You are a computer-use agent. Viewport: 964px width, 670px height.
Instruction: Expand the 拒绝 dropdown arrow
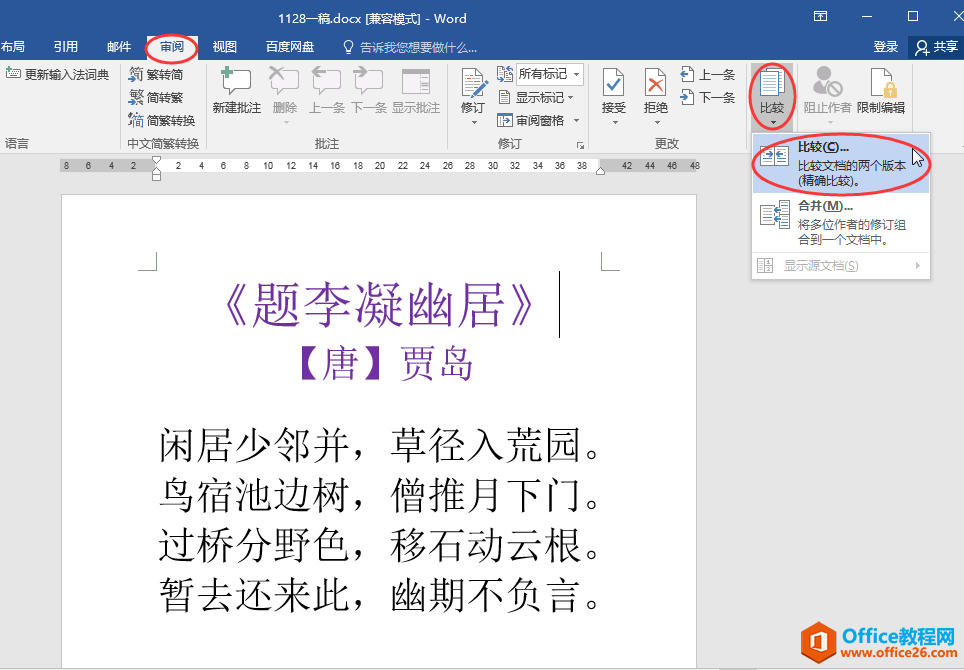[x=655, y=122]
